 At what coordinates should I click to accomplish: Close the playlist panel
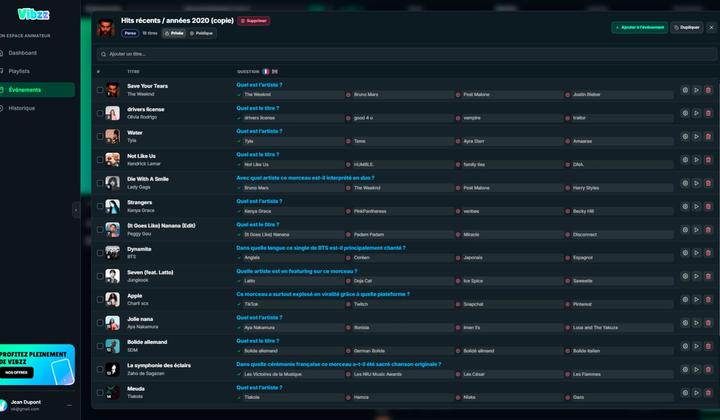pyautogui.click(x=711, y=28)
